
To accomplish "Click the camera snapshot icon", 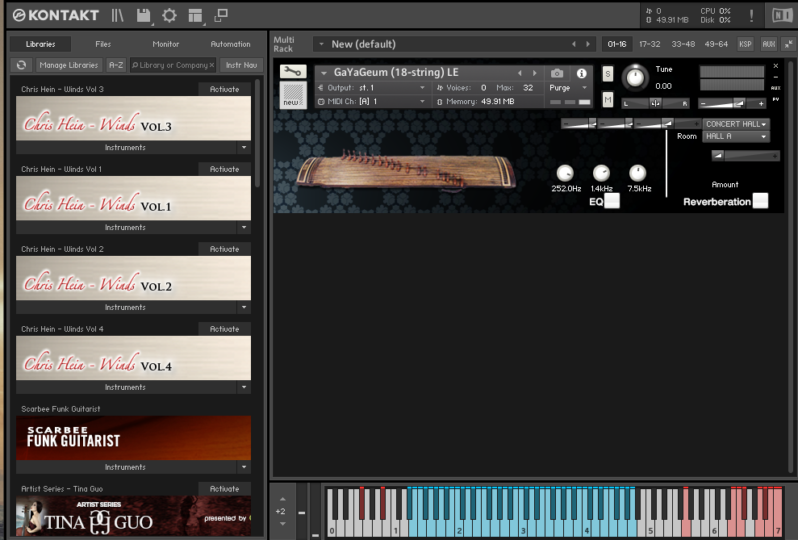I will click(x=557, y=73).
